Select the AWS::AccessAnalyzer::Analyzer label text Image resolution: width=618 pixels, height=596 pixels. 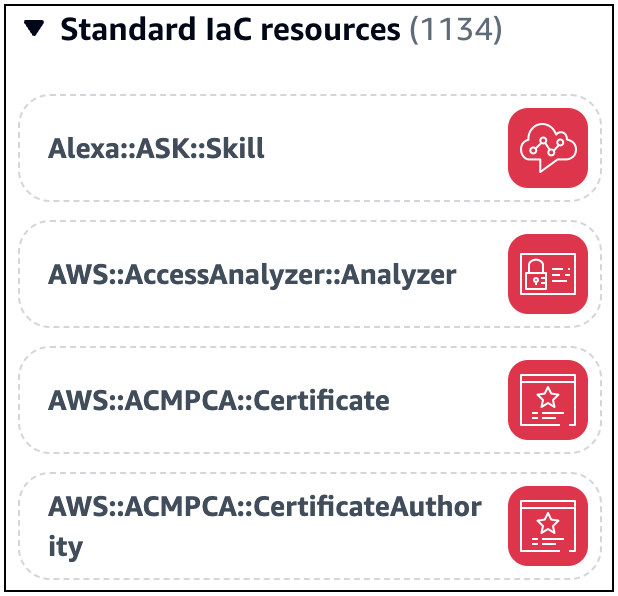point(252,275)
